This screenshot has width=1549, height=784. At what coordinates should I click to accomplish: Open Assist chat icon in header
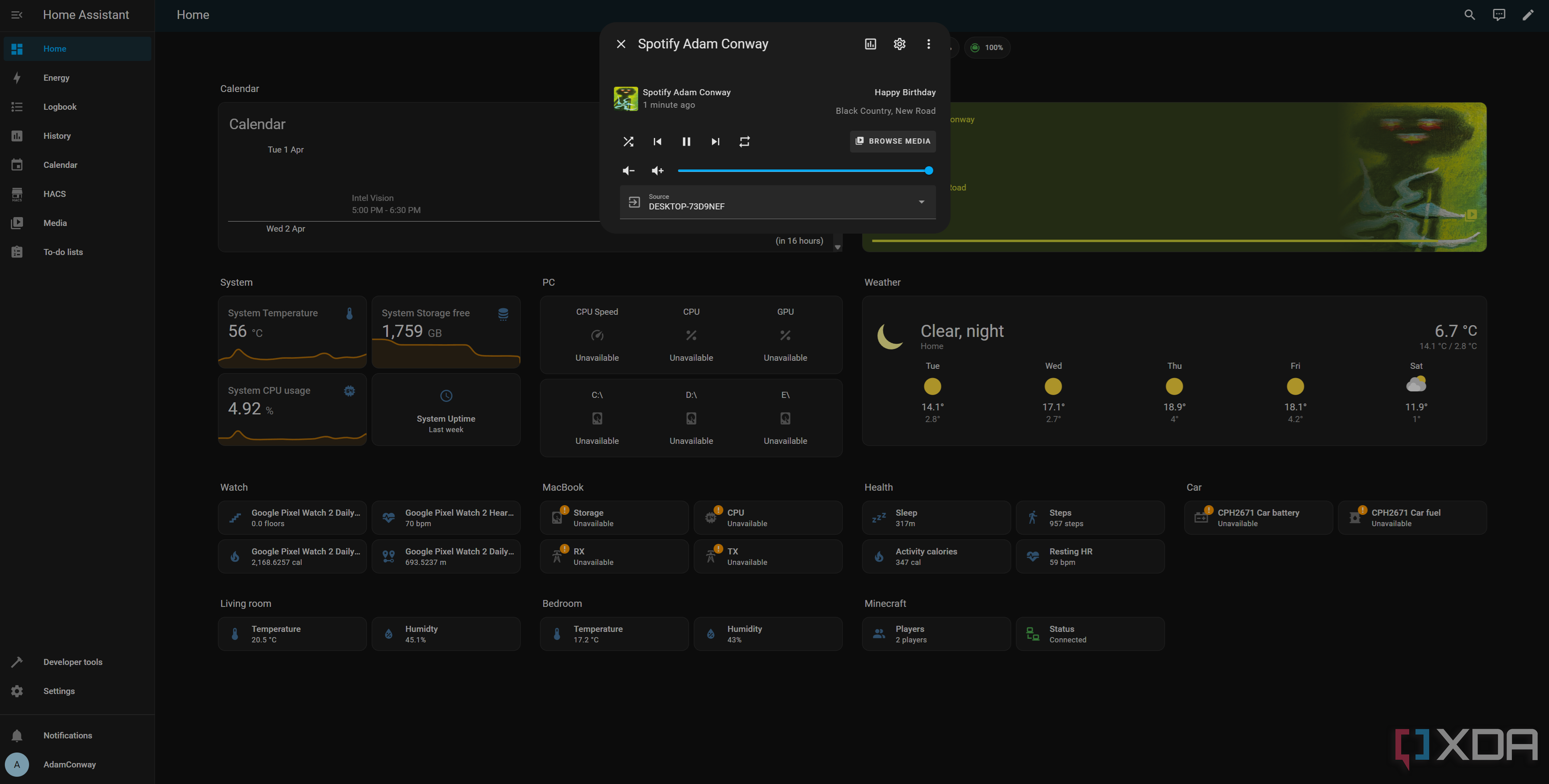(x=1499, y=15)
